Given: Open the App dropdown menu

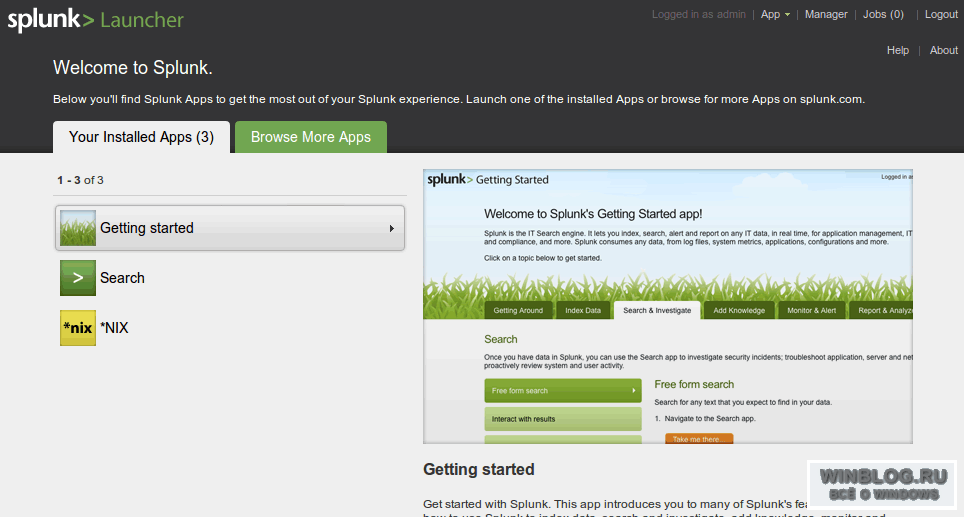Looking at the screenshot, I should pos(775,14).
